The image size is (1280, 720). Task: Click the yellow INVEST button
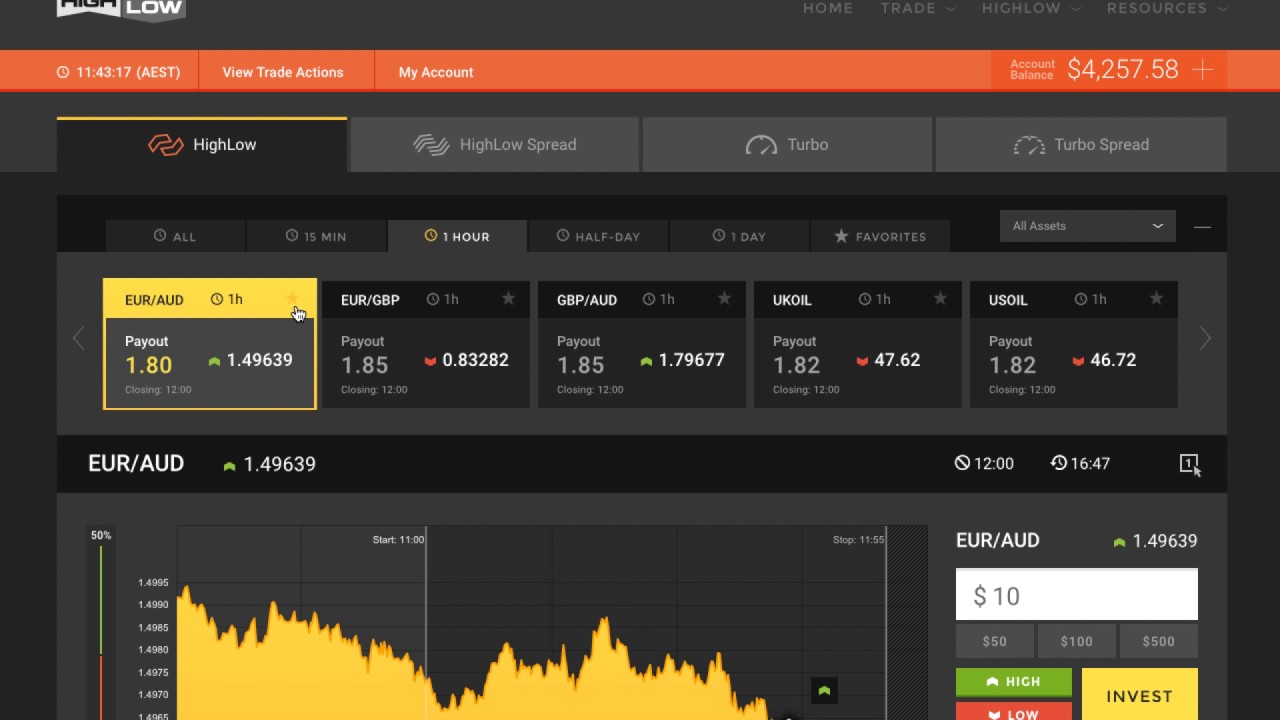point(1139,695)
